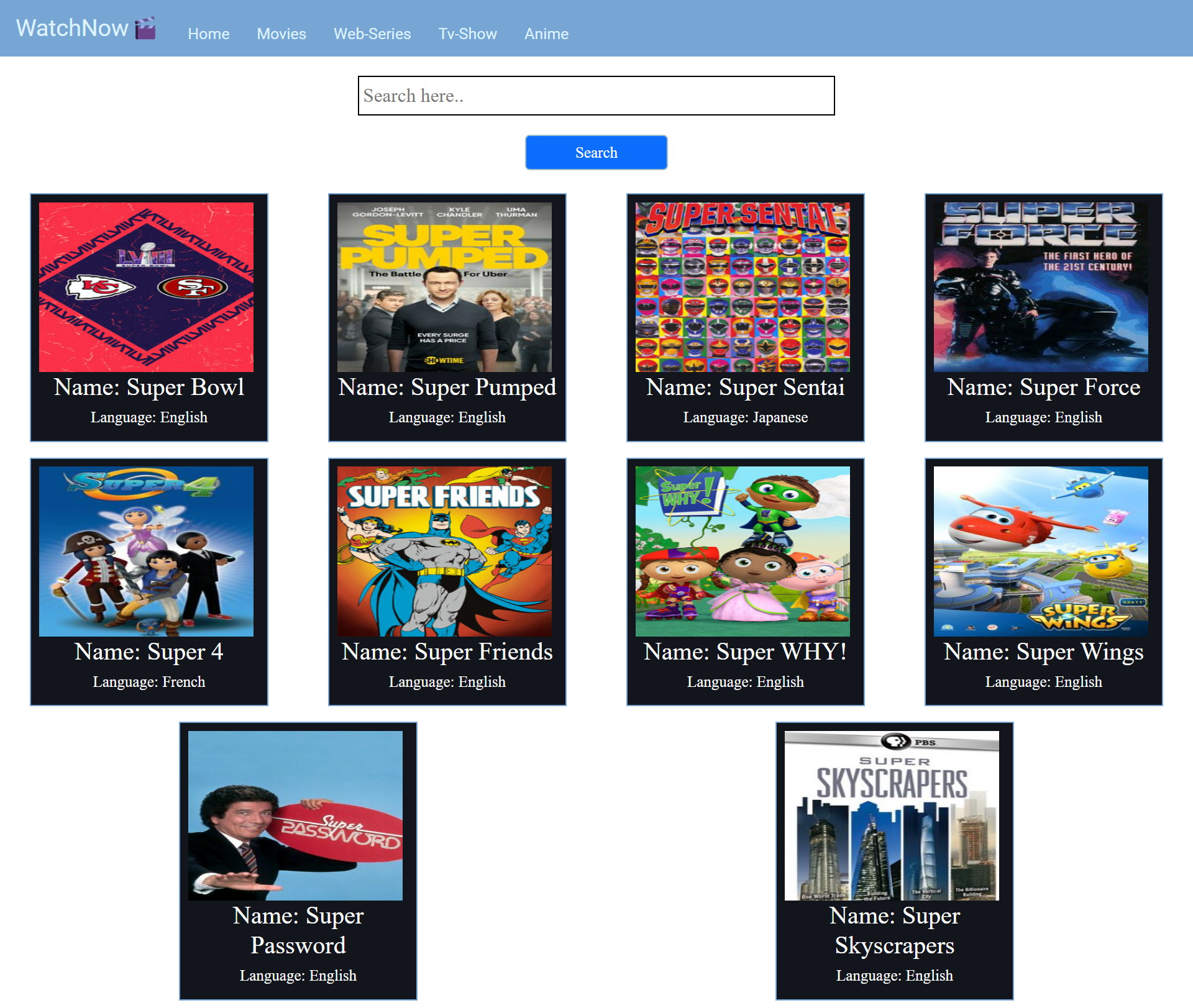Click the WatchNow brand text link
Viewport: 1193px width, 1008px height.
tap(72, 29)
